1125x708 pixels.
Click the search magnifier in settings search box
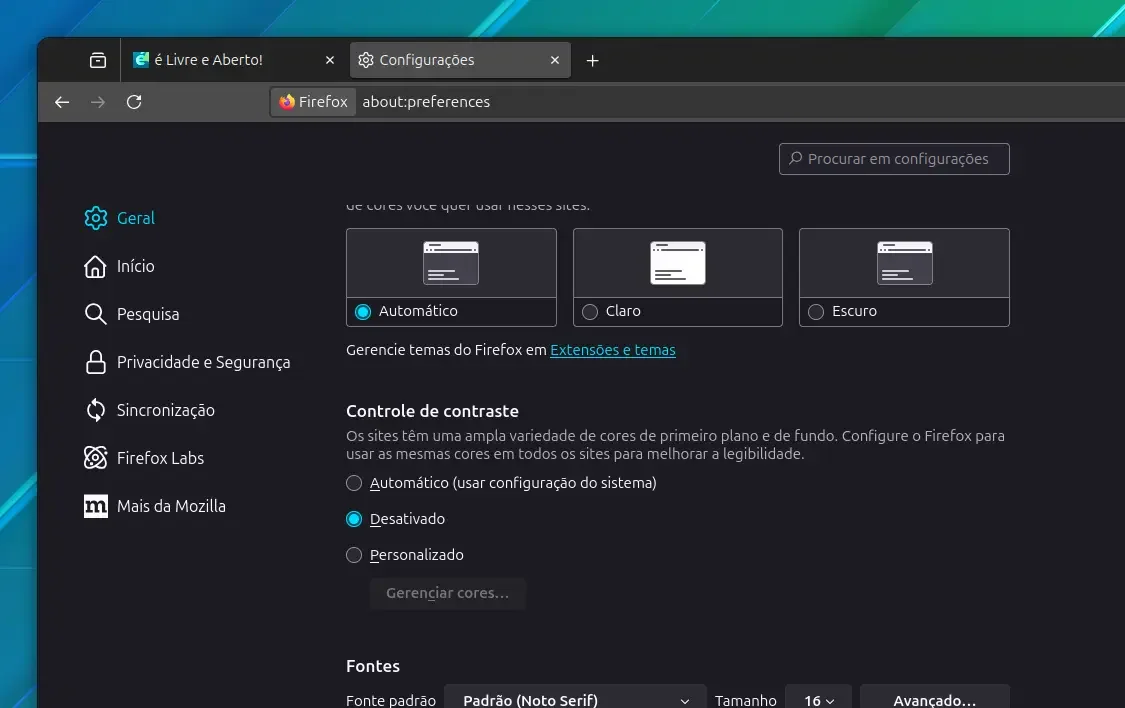[x=796, y=158]
